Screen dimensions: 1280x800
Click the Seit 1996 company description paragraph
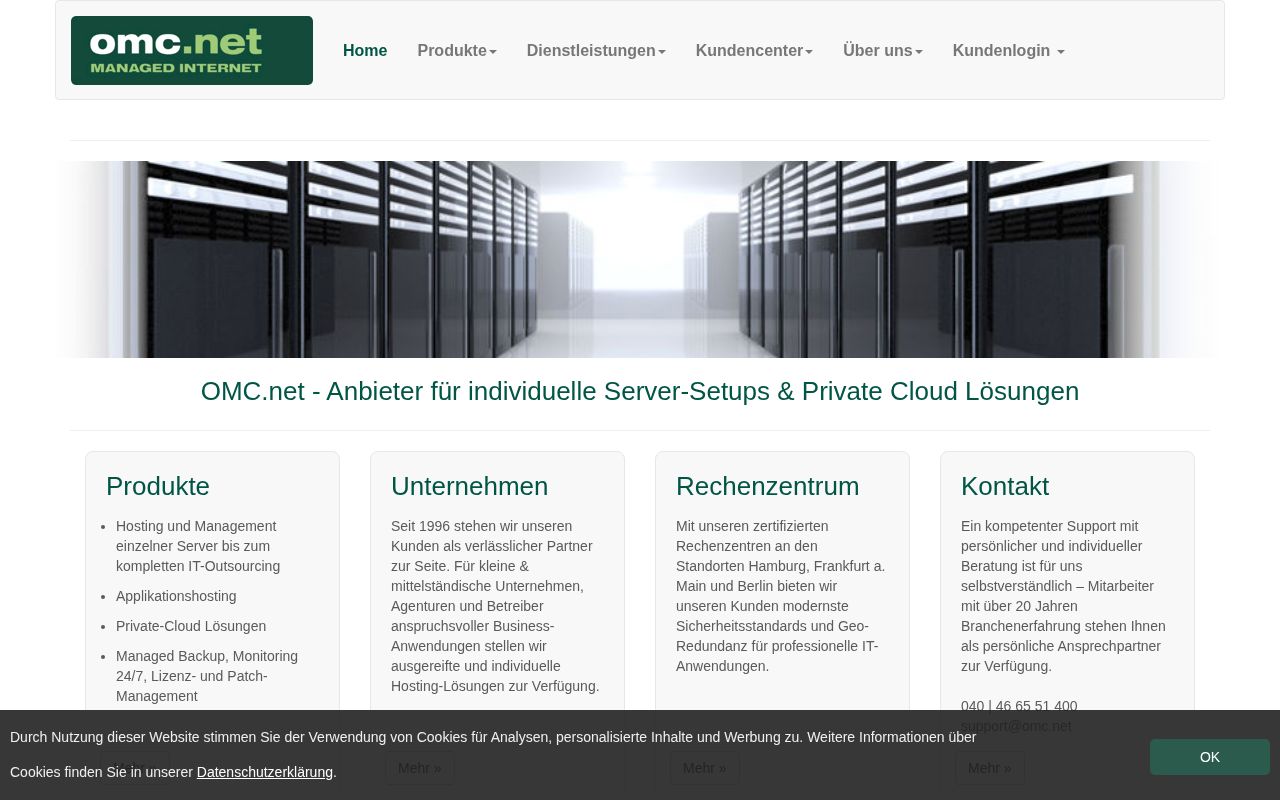(496, 606)
